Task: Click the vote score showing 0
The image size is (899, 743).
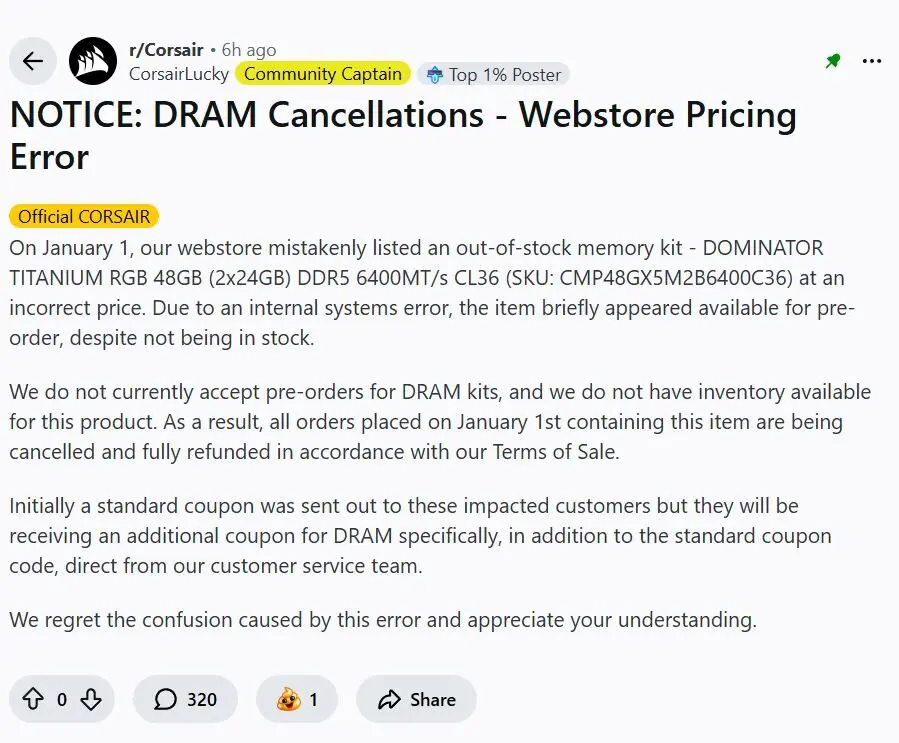Action: click(62, 699)
